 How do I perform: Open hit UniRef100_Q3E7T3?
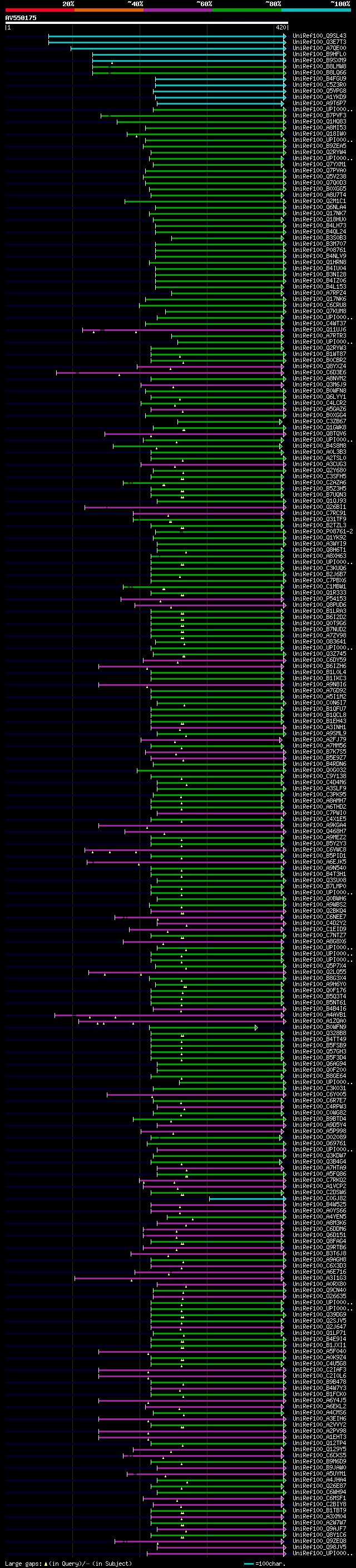pos(319,42)
